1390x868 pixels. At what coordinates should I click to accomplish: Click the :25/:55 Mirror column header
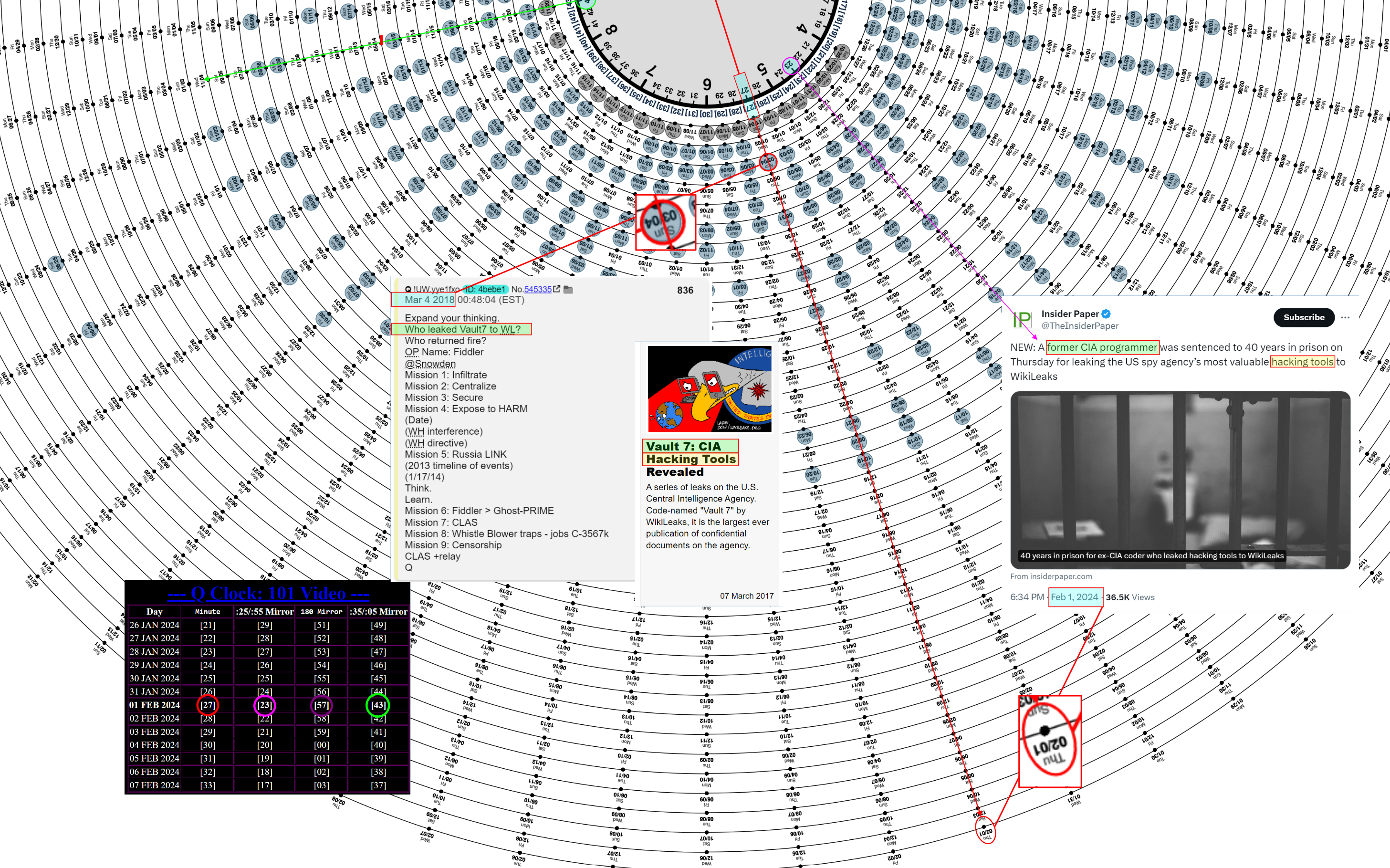tap(264, 612)
